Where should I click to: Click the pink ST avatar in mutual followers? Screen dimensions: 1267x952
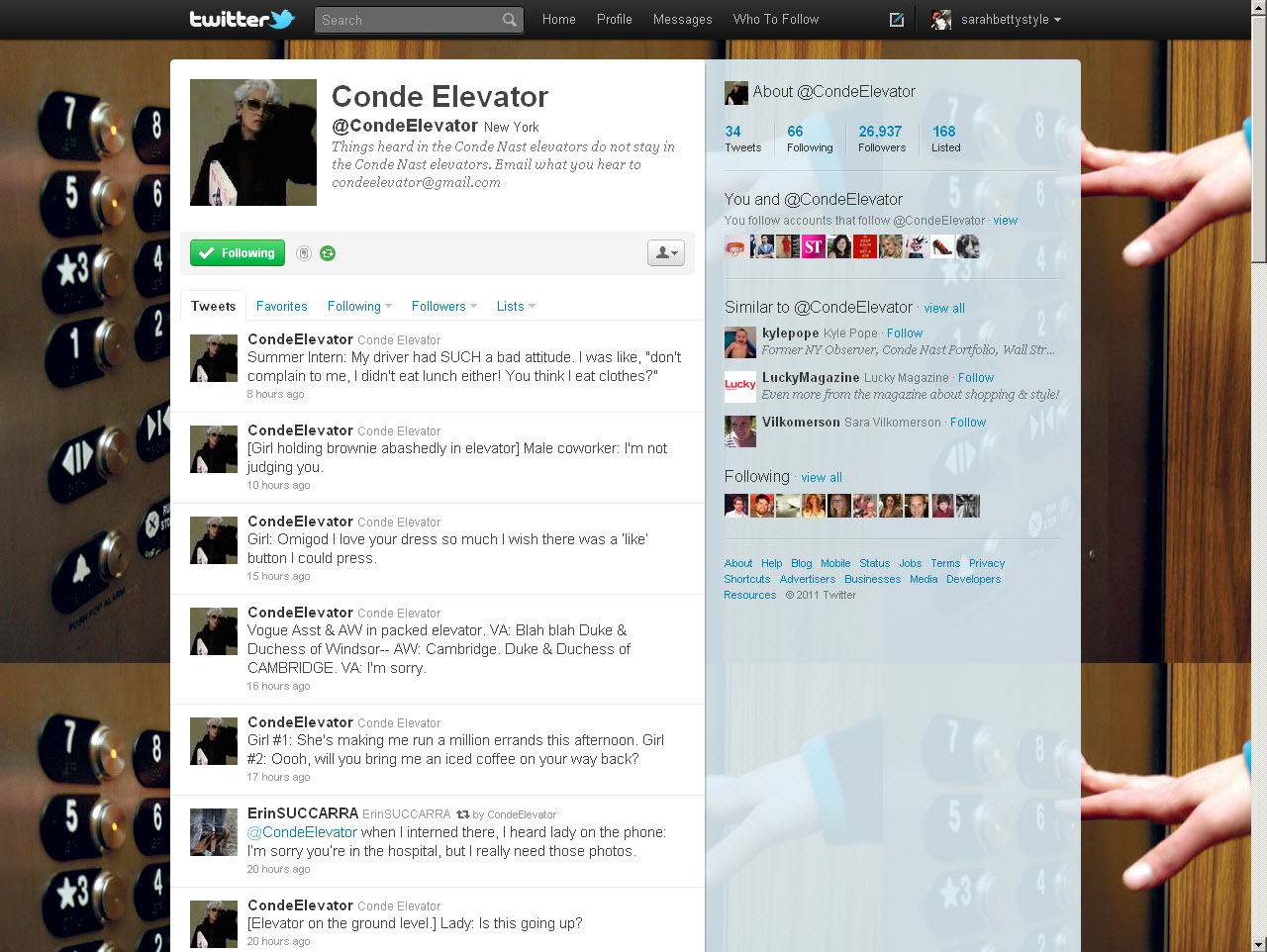pyautogui.click(x=814, y=246)
